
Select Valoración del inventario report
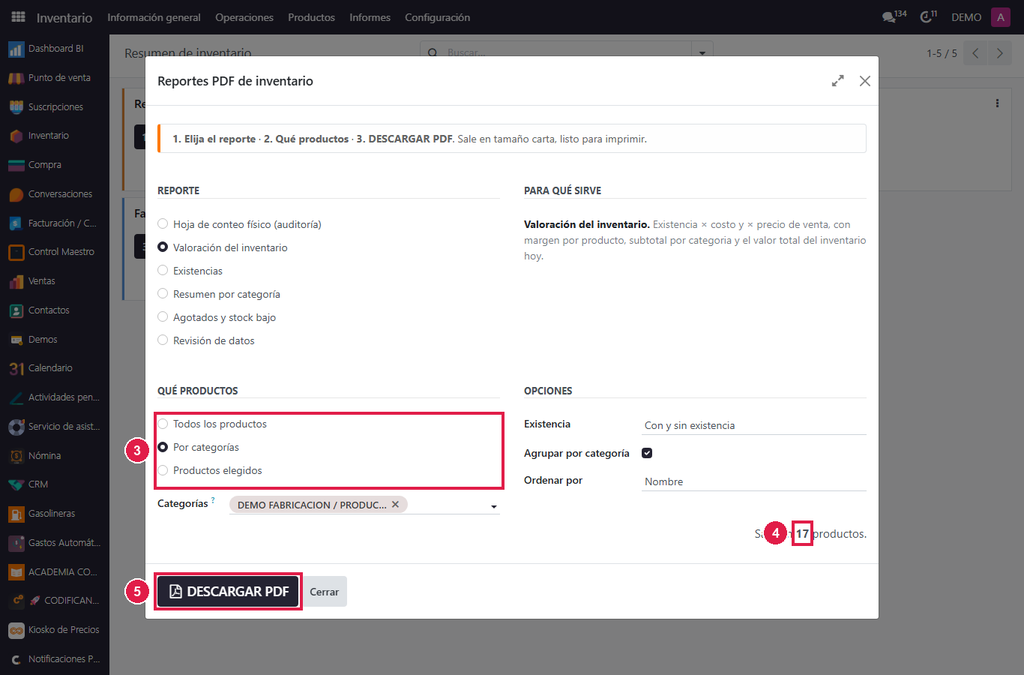click(163, 247)
